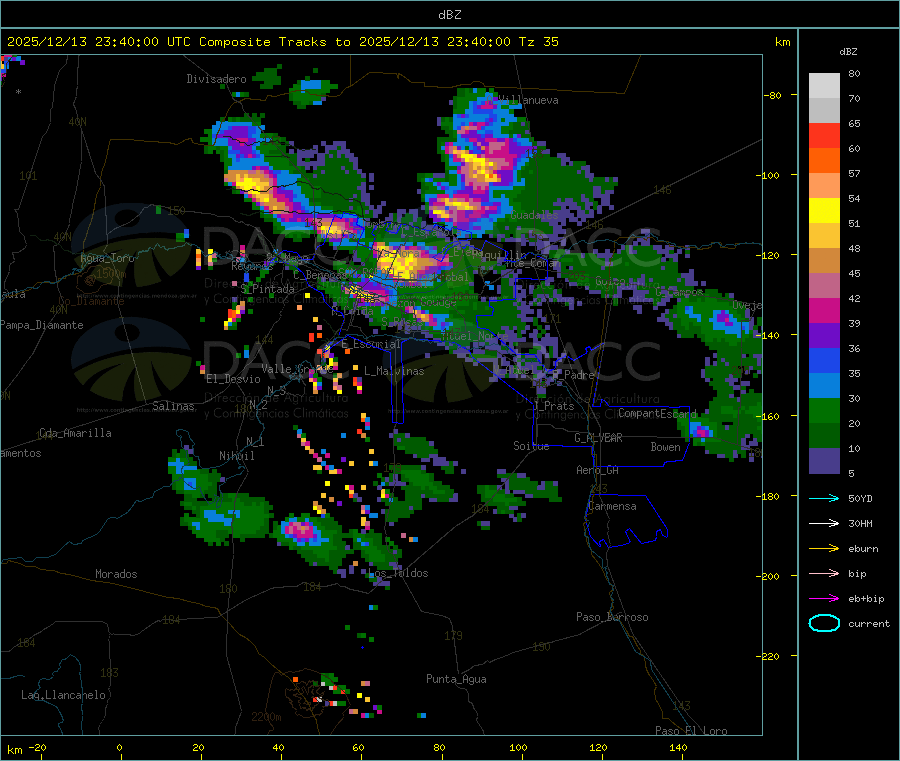
Task: Click the magenta eb+bip arrow in legend
Action: pos(824,599)
